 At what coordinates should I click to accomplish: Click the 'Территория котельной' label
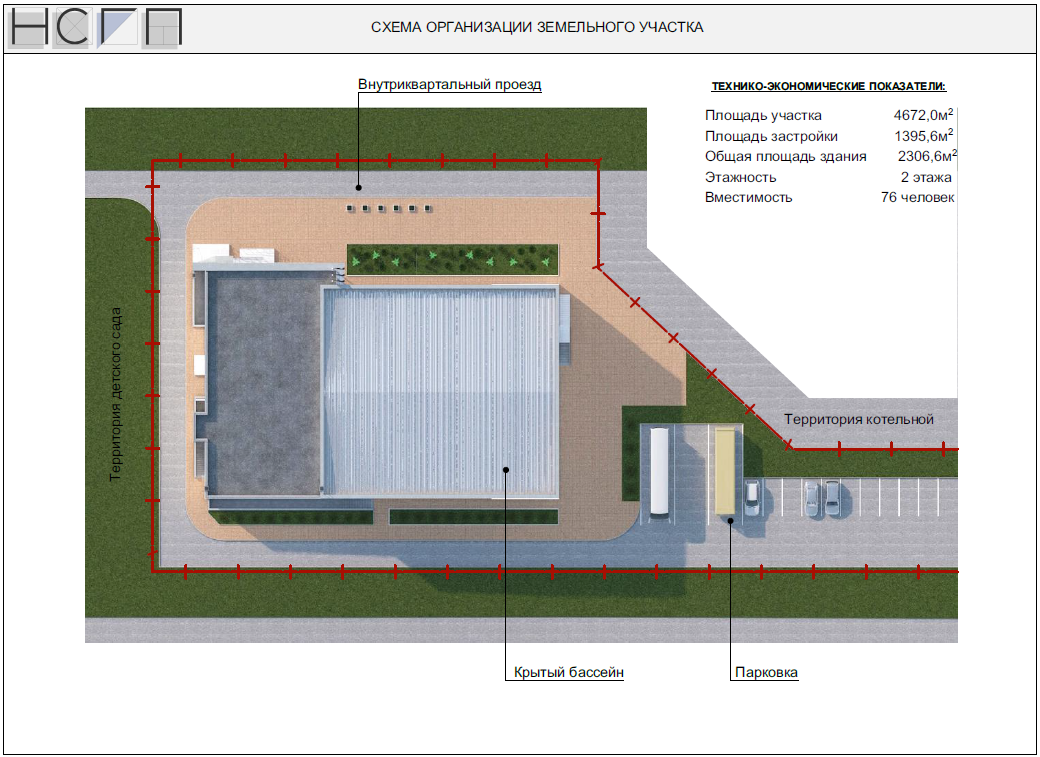858,419
